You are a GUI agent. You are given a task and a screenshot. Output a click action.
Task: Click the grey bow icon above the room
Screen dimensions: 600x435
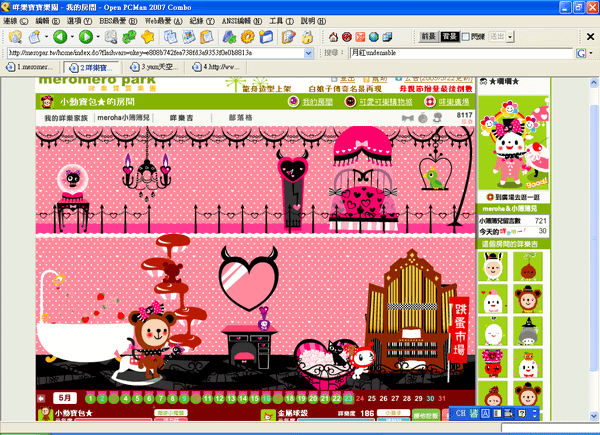(x=408, y=118)
